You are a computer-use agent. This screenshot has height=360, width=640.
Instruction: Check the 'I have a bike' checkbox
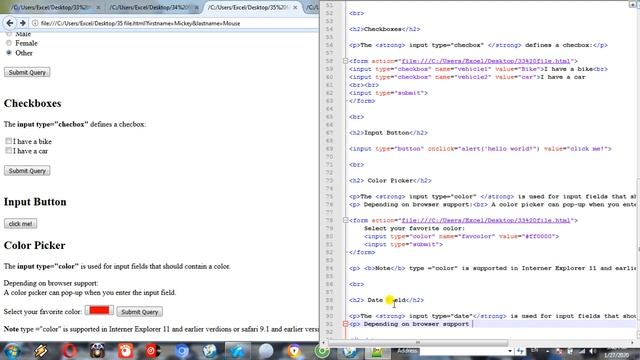point(9,141)
